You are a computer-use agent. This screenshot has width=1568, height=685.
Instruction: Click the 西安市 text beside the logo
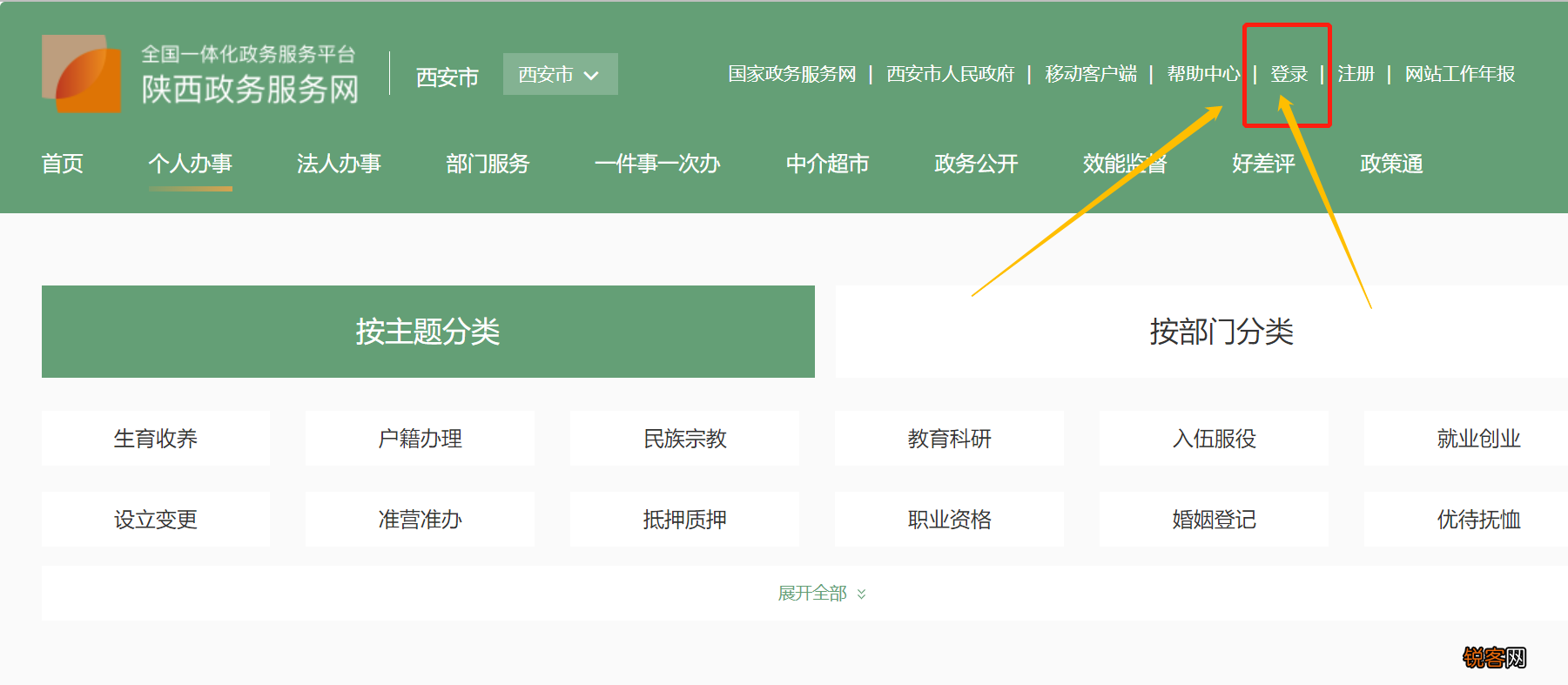pos(448,77)
